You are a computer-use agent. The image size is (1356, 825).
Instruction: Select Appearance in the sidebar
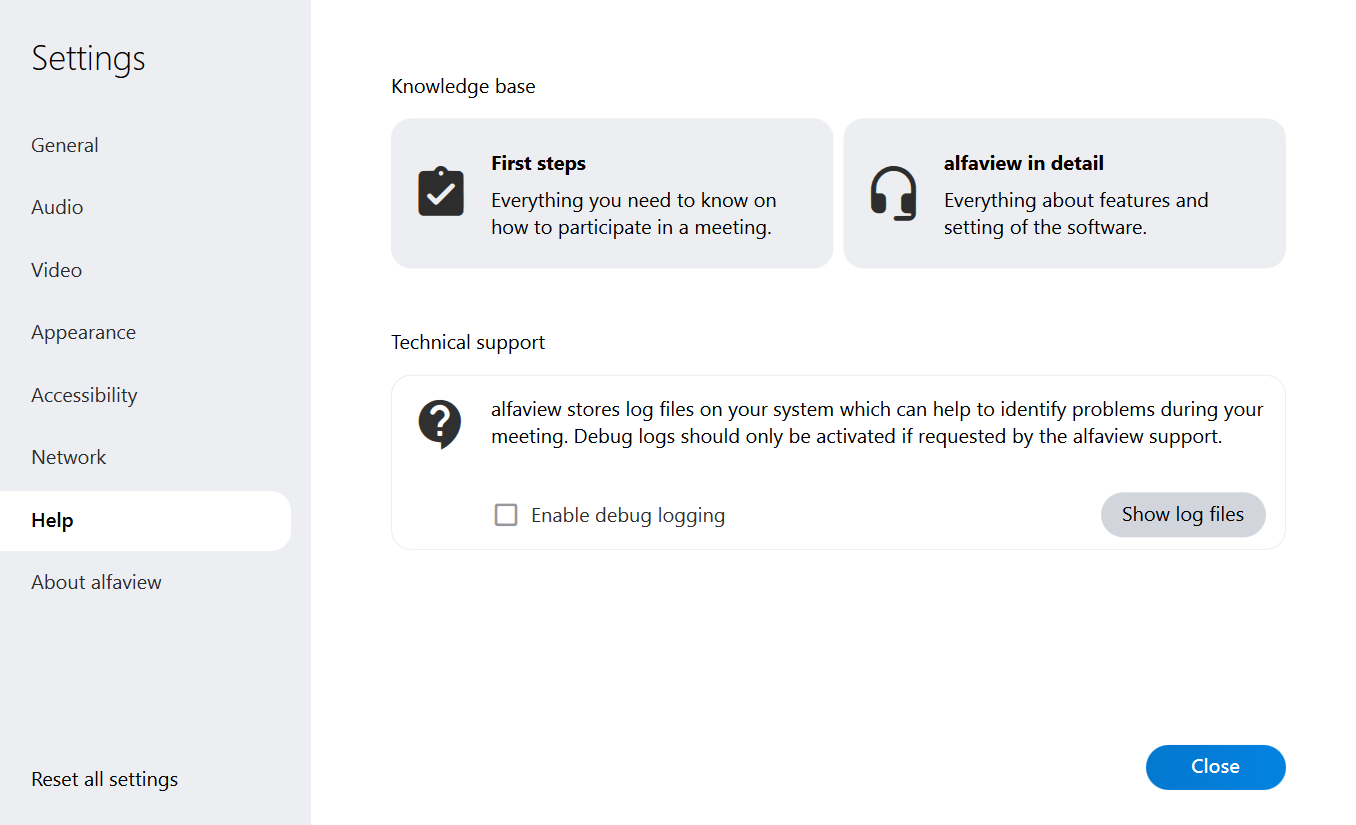(83, 332)
